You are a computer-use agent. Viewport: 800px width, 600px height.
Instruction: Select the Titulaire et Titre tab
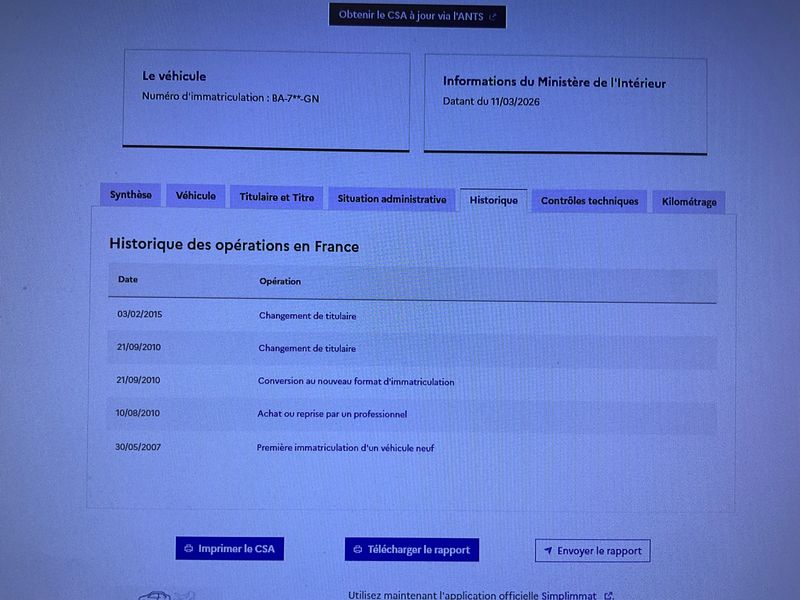tap(277, 197)
